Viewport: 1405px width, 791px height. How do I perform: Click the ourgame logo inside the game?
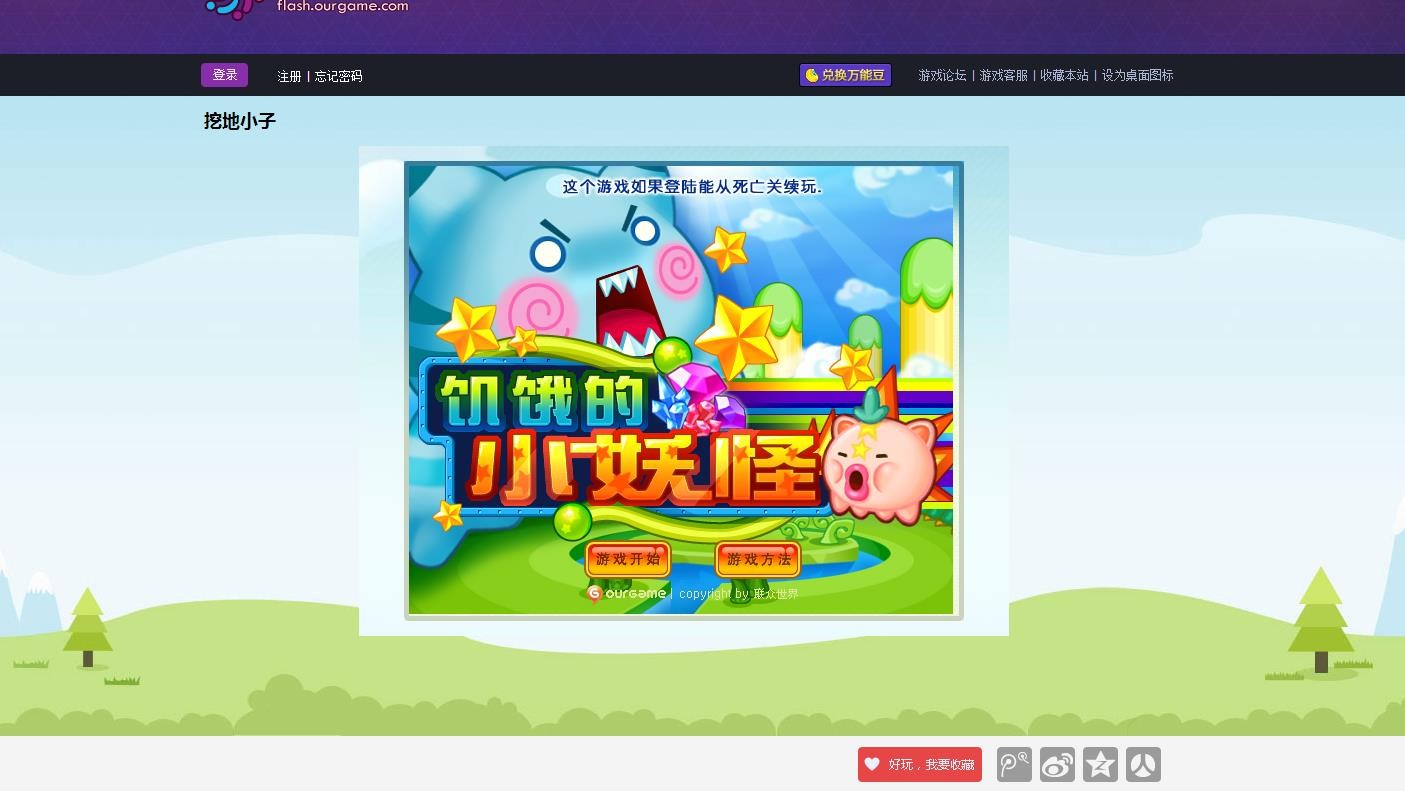(x=626, y=594)
